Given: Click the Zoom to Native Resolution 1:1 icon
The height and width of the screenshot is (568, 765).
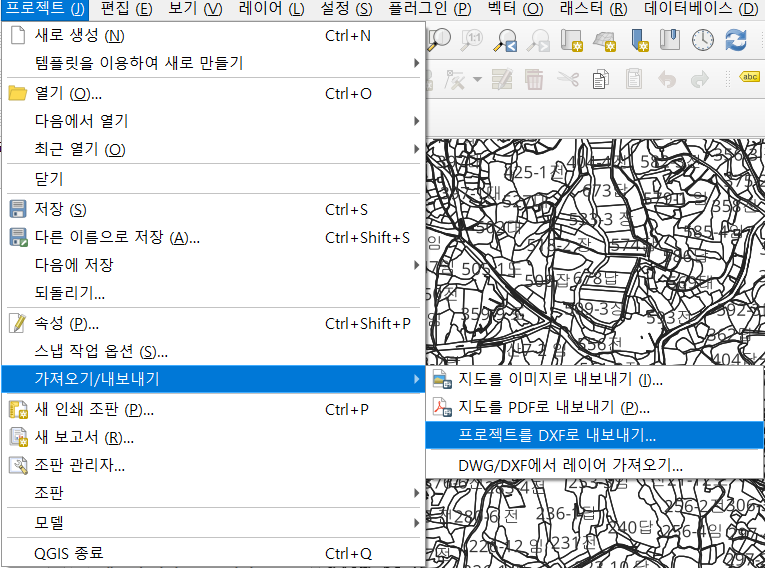Looking at the screenshot, I should pos(472,40).
